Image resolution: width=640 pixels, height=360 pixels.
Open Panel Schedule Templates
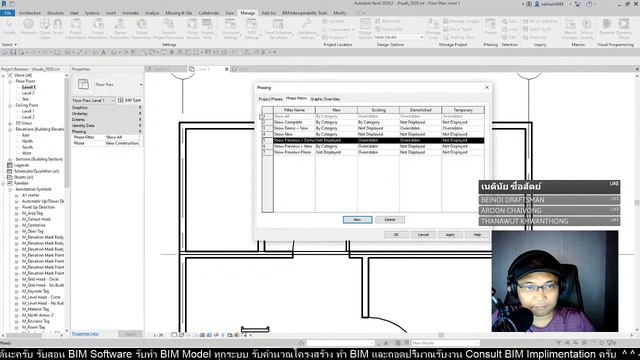click(278, 28)
